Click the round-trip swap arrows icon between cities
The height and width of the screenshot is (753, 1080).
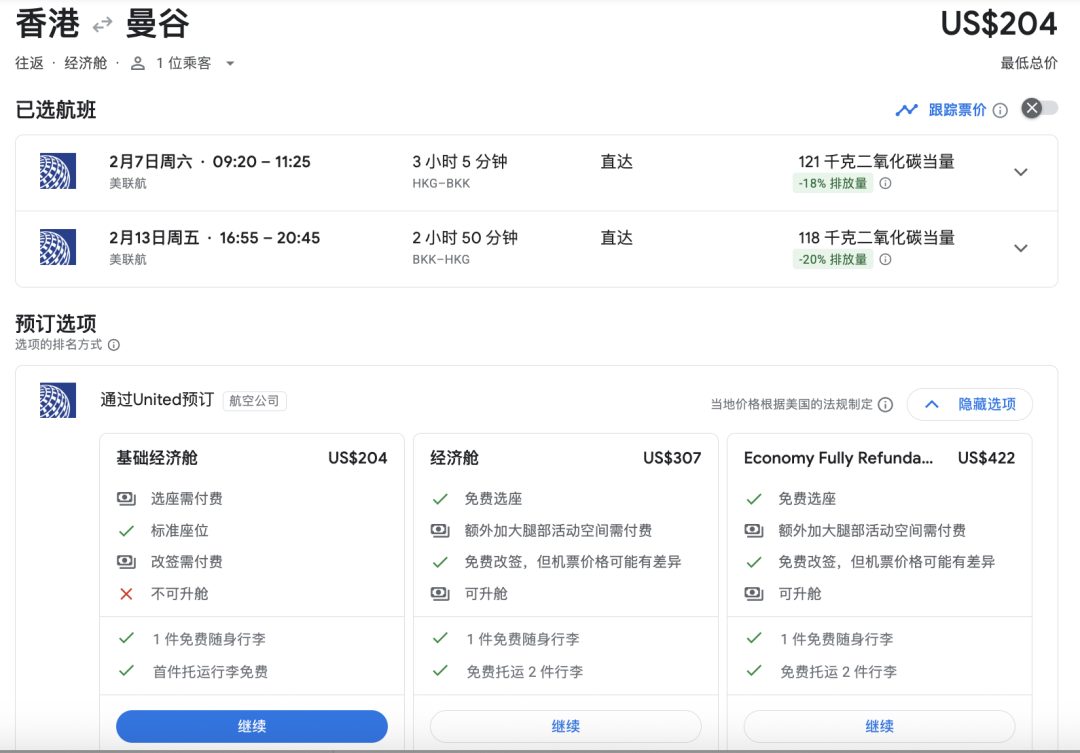(x=103, y=25)
